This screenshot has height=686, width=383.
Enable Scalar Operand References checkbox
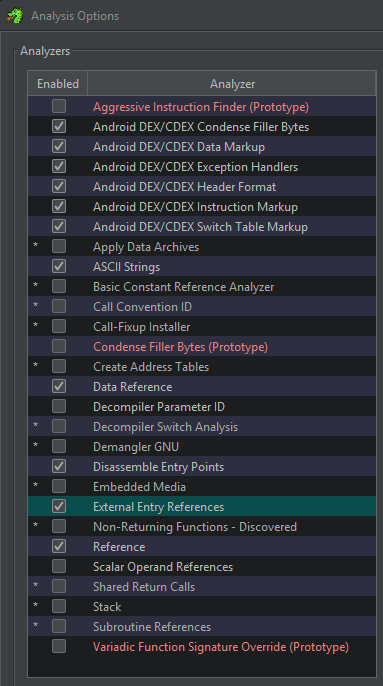[59, 567]
